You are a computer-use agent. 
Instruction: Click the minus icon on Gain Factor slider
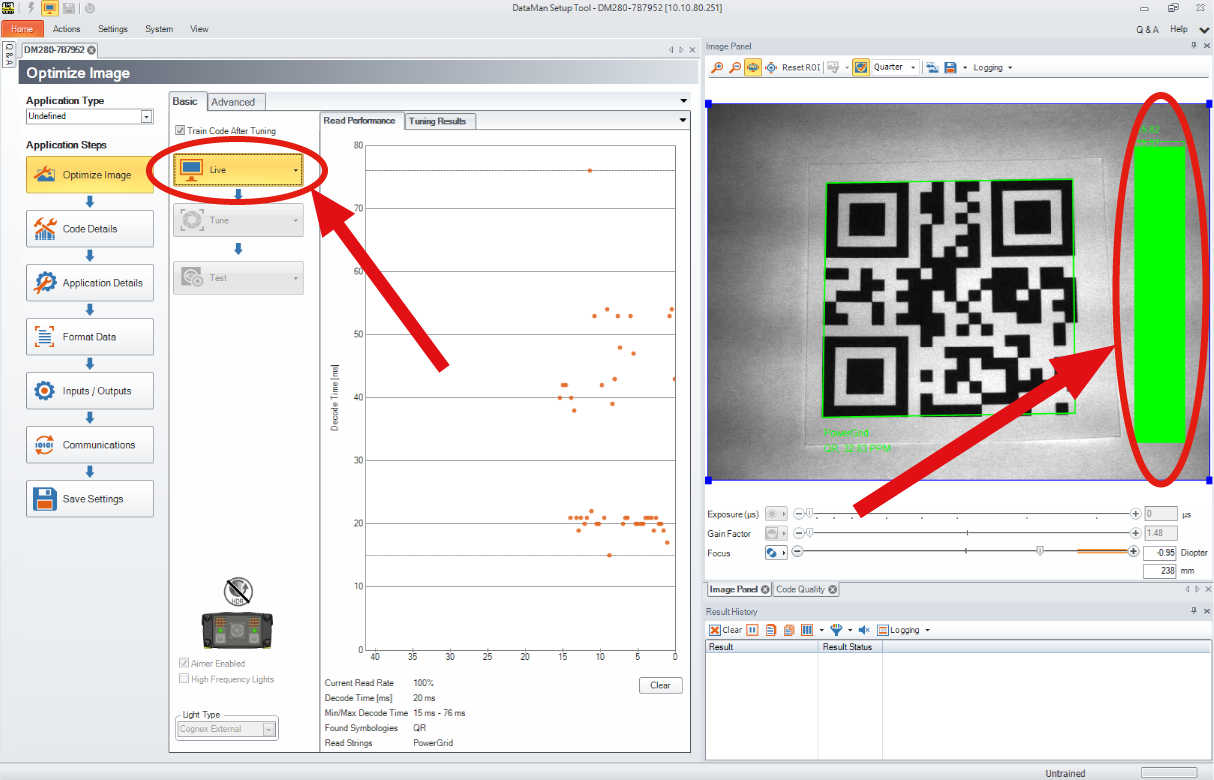point(798,533)
